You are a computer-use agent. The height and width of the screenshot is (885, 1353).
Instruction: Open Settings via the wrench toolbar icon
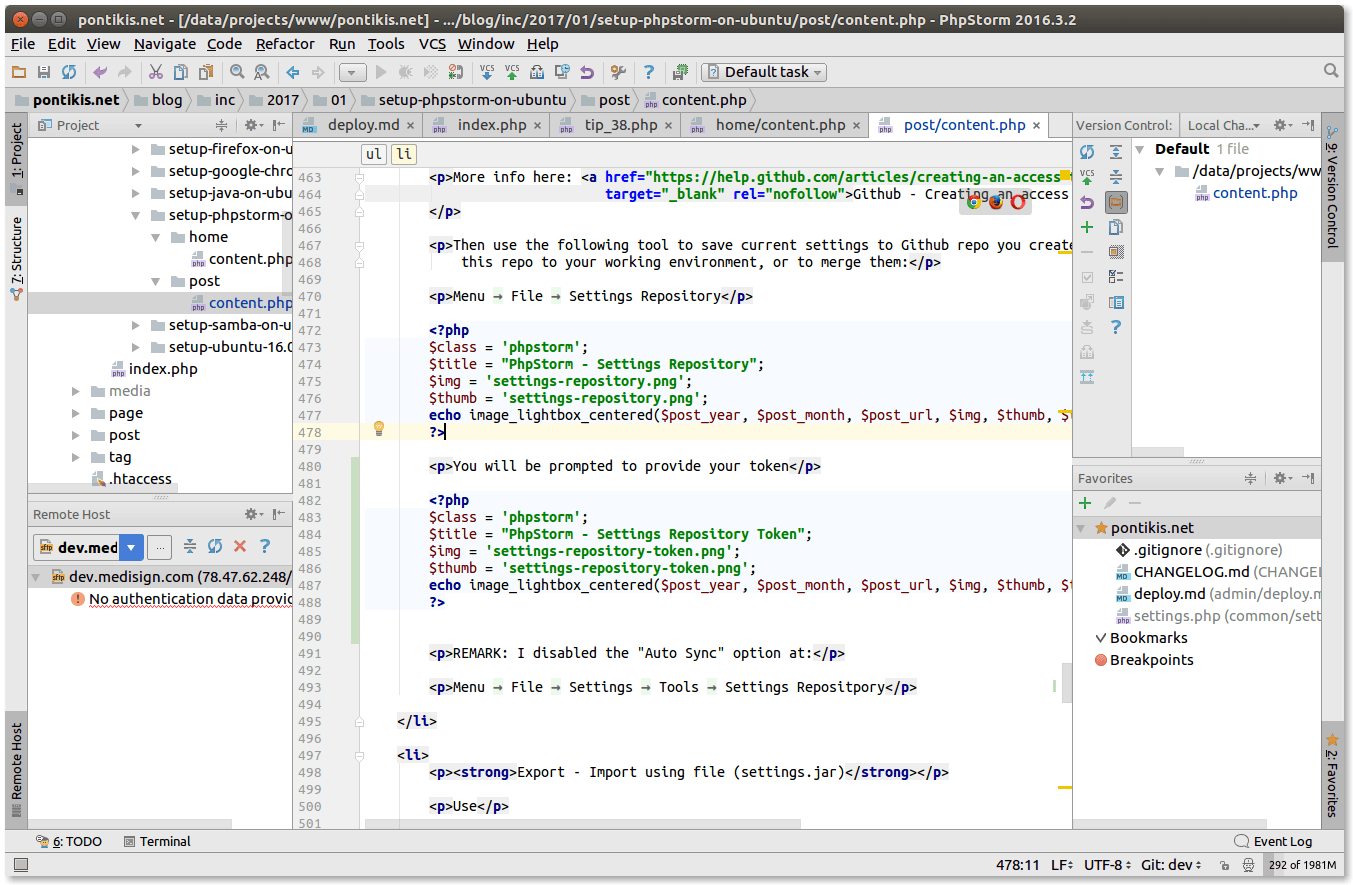(x=618, y=72)
